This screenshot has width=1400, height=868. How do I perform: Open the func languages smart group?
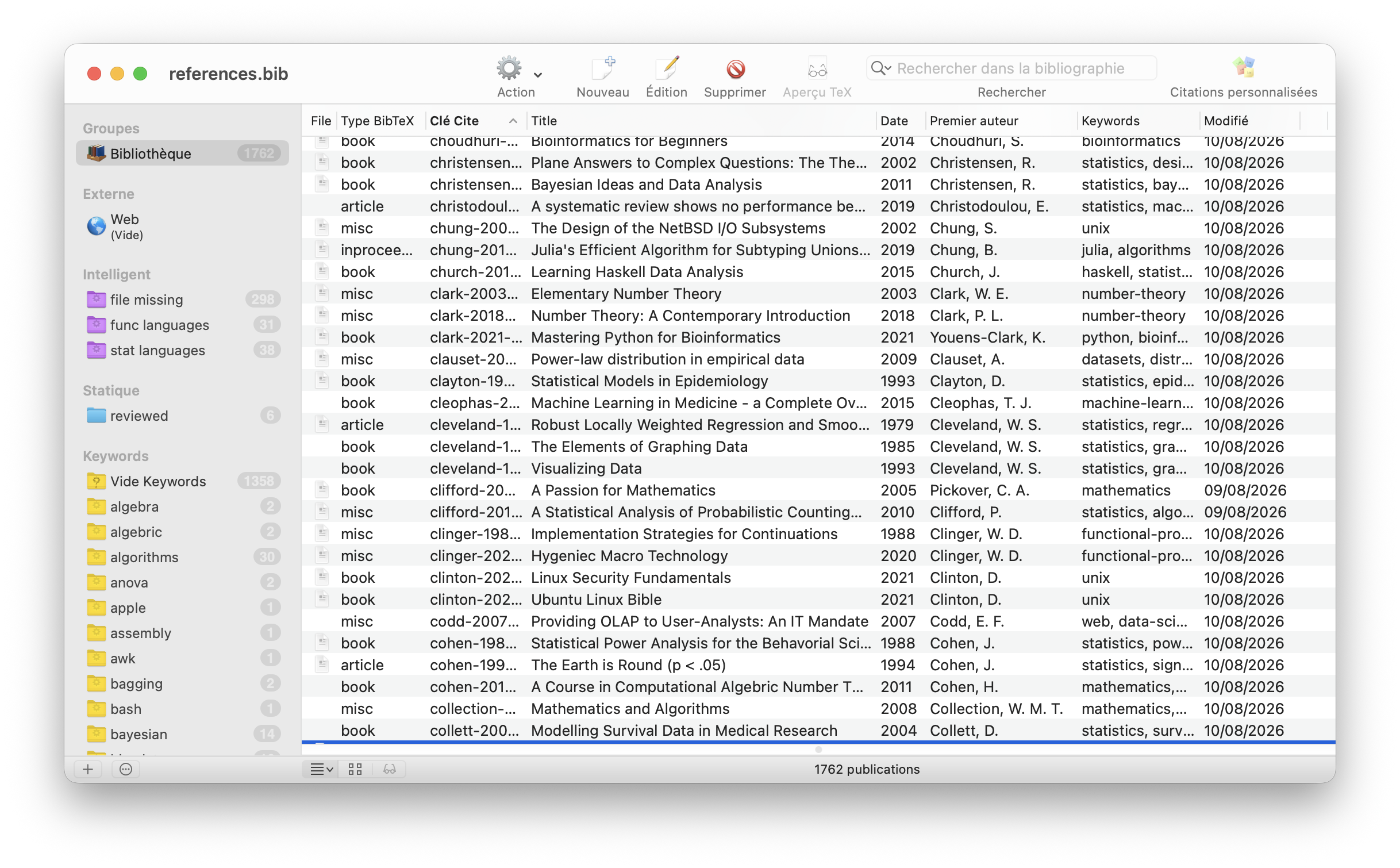coord(182,325)
